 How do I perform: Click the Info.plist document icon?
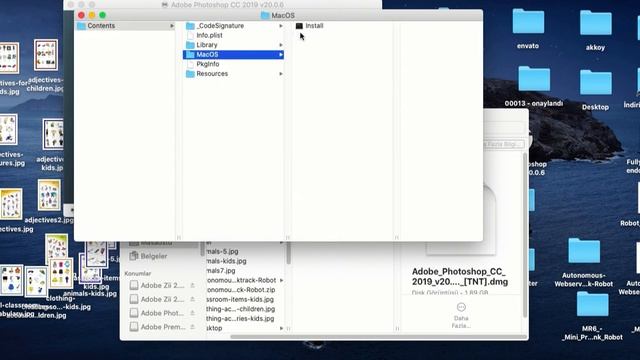190,36
